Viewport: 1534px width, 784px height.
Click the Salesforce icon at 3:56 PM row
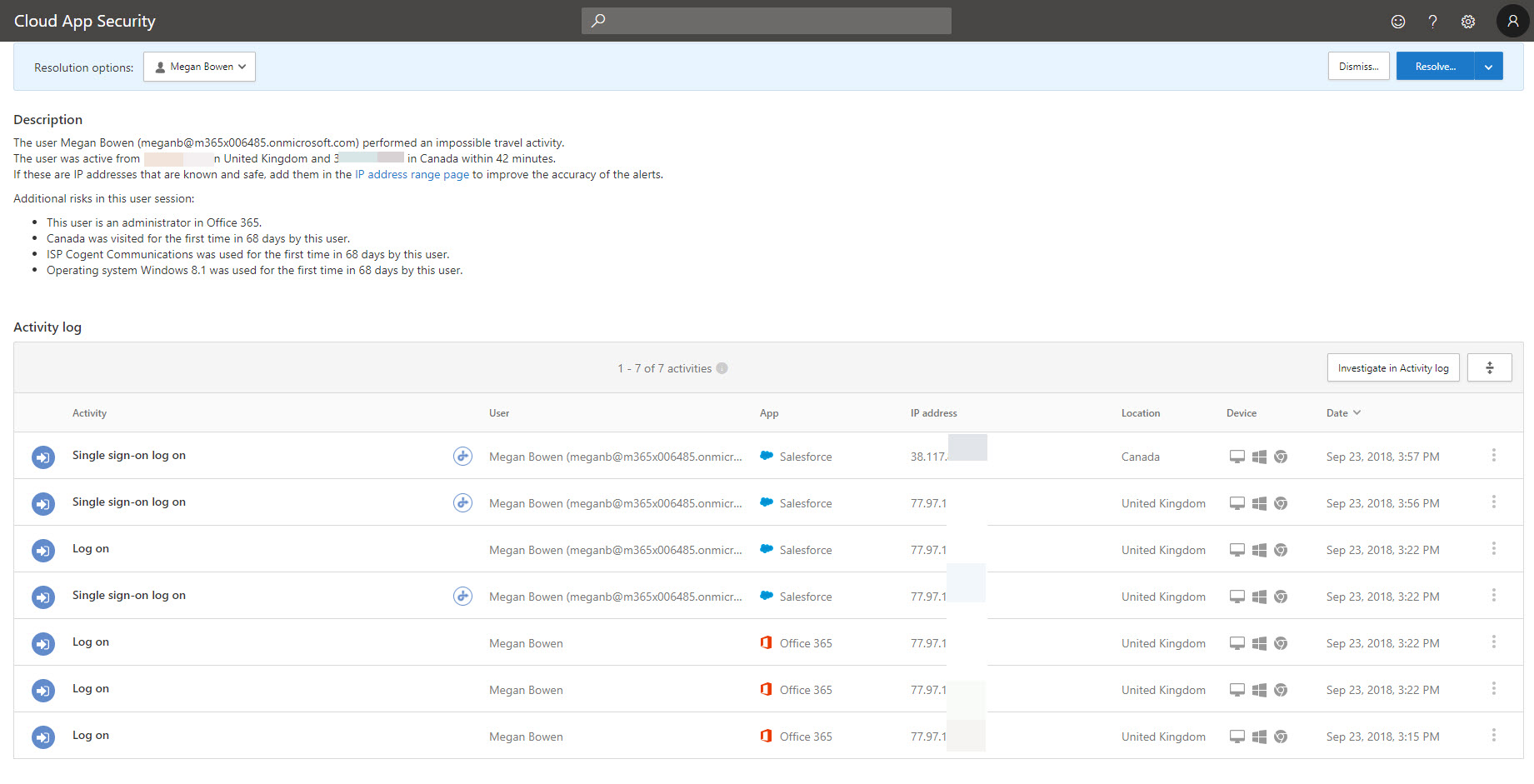point(767,502)
